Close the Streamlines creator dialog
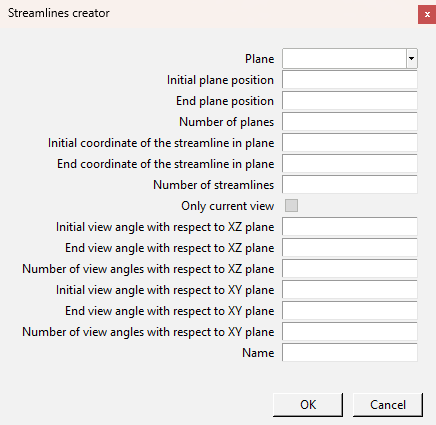436x425 pixels. pyautogui.click(x=427, y=14)
